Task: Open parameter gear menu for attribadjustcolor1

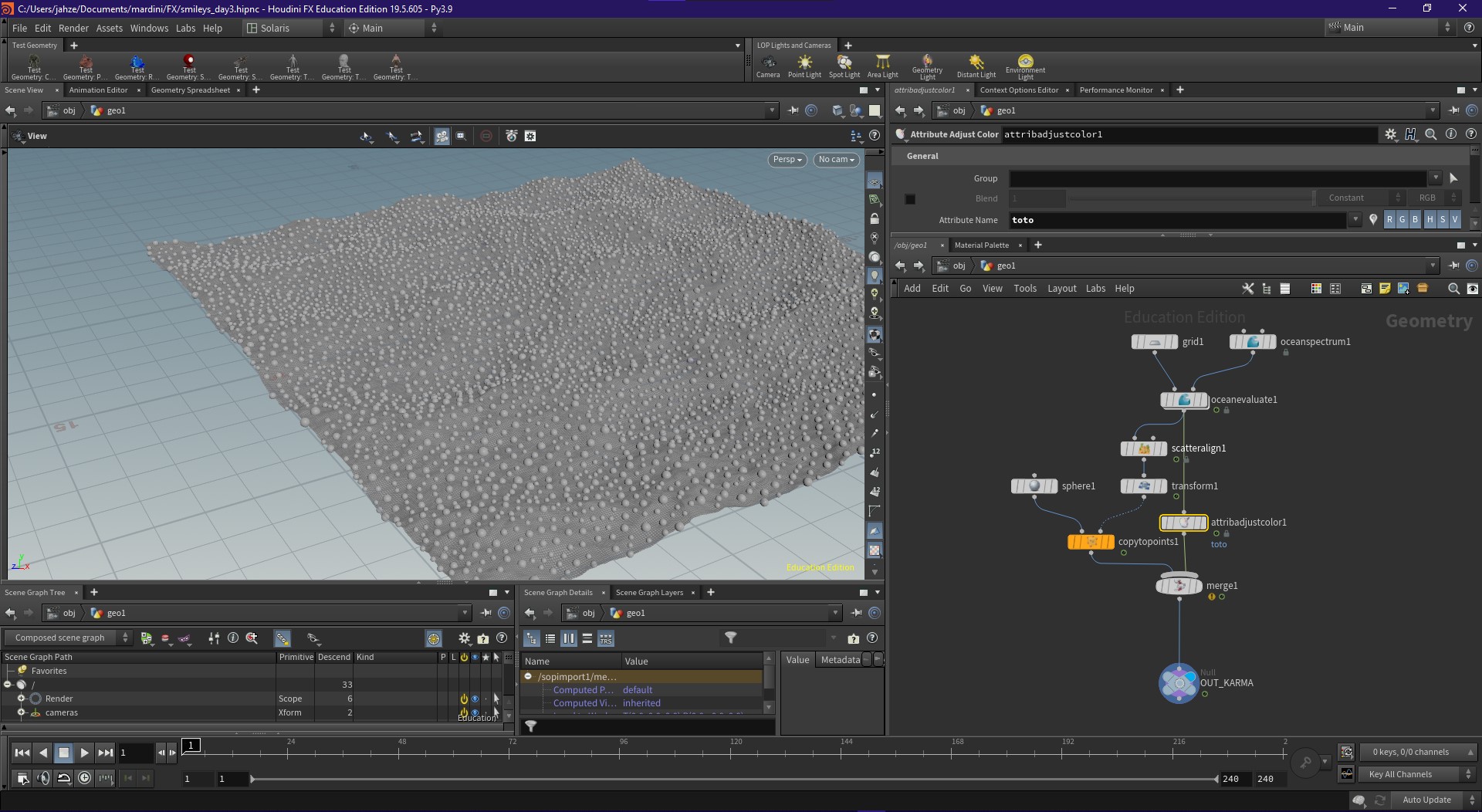Action: tap(1391, 134)
